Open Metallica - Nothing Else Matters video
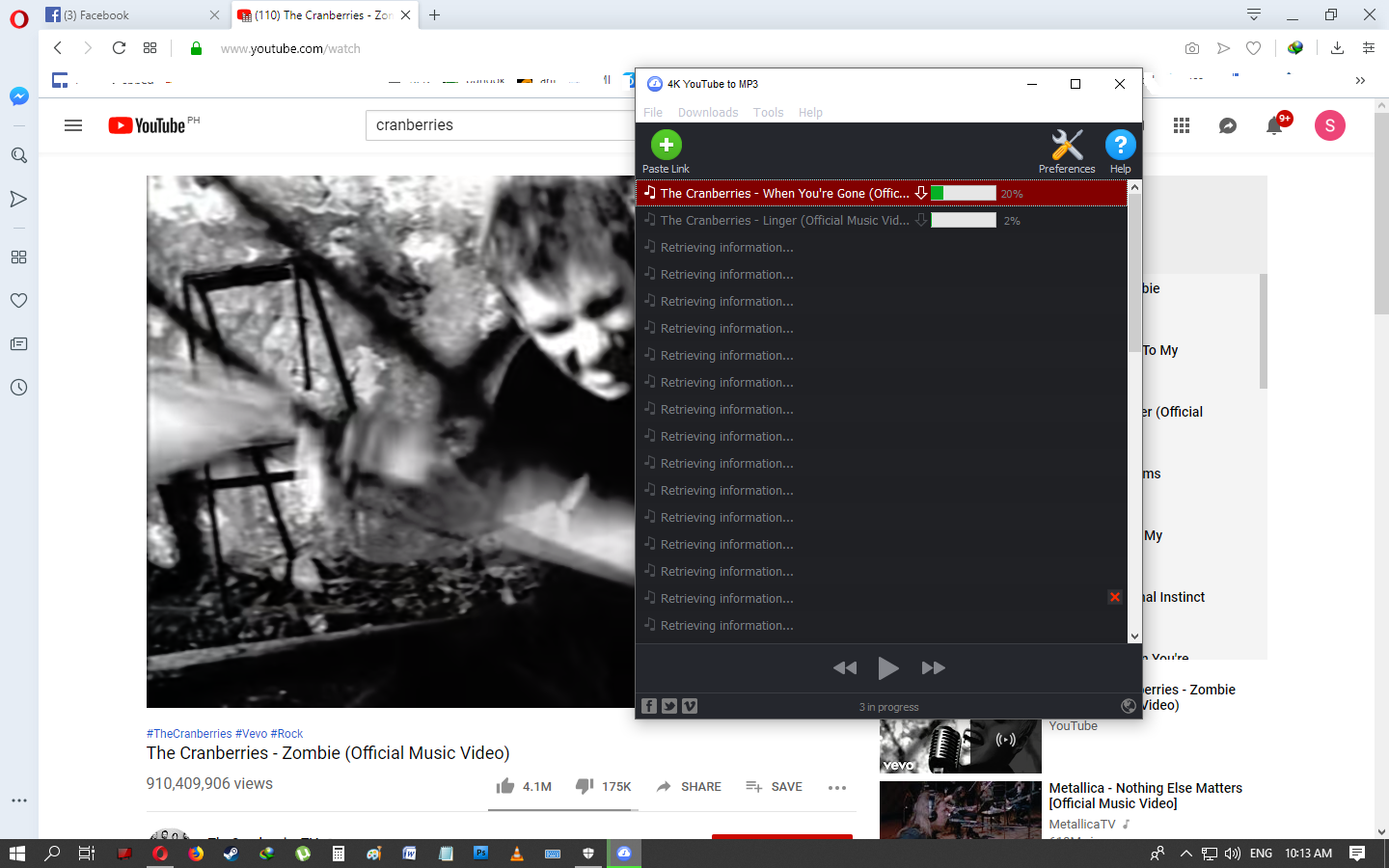This screenshot has width=1389, height=868. coord(1145,796)
